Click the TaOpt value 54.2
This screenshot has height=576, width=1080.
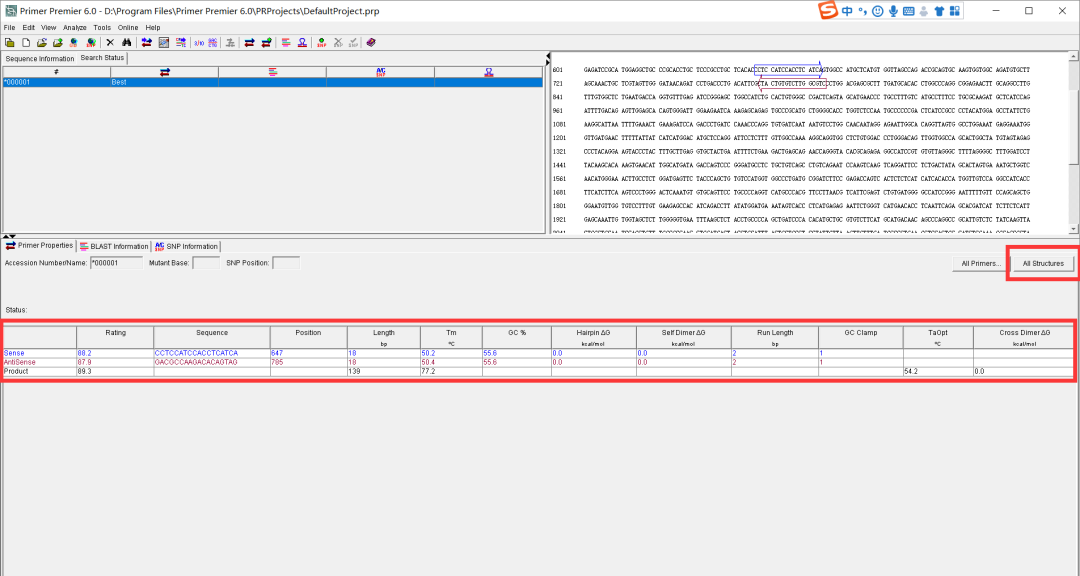[911, 371]
